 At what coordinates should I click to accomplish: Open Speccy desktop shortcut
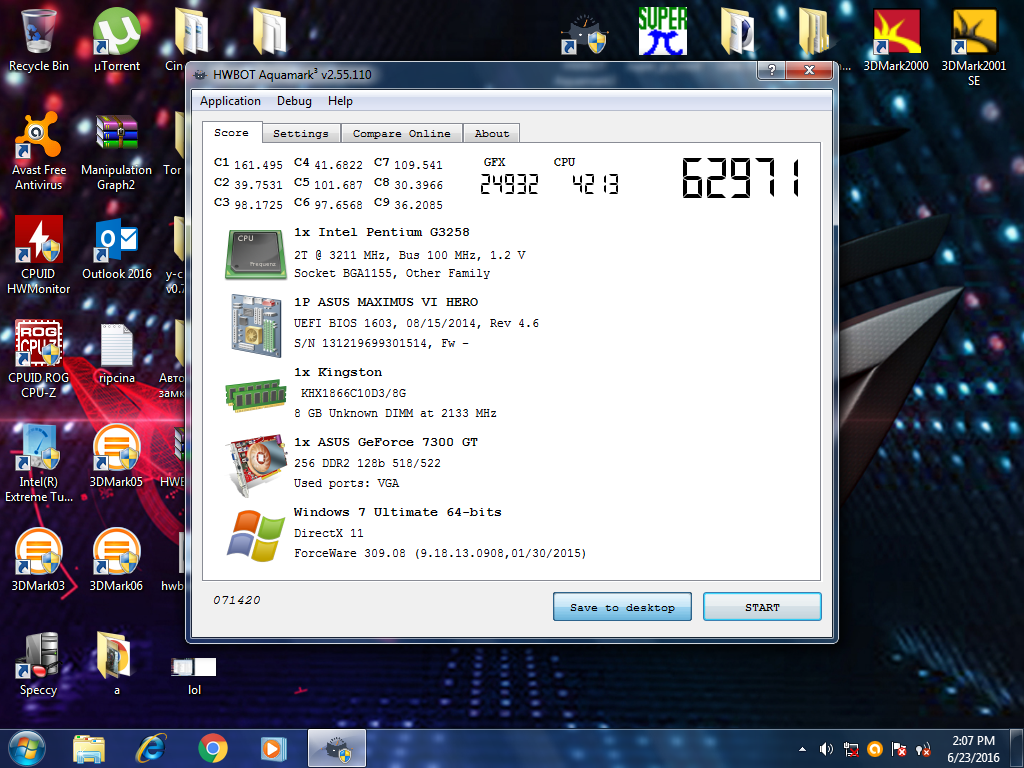pos(39,664)
